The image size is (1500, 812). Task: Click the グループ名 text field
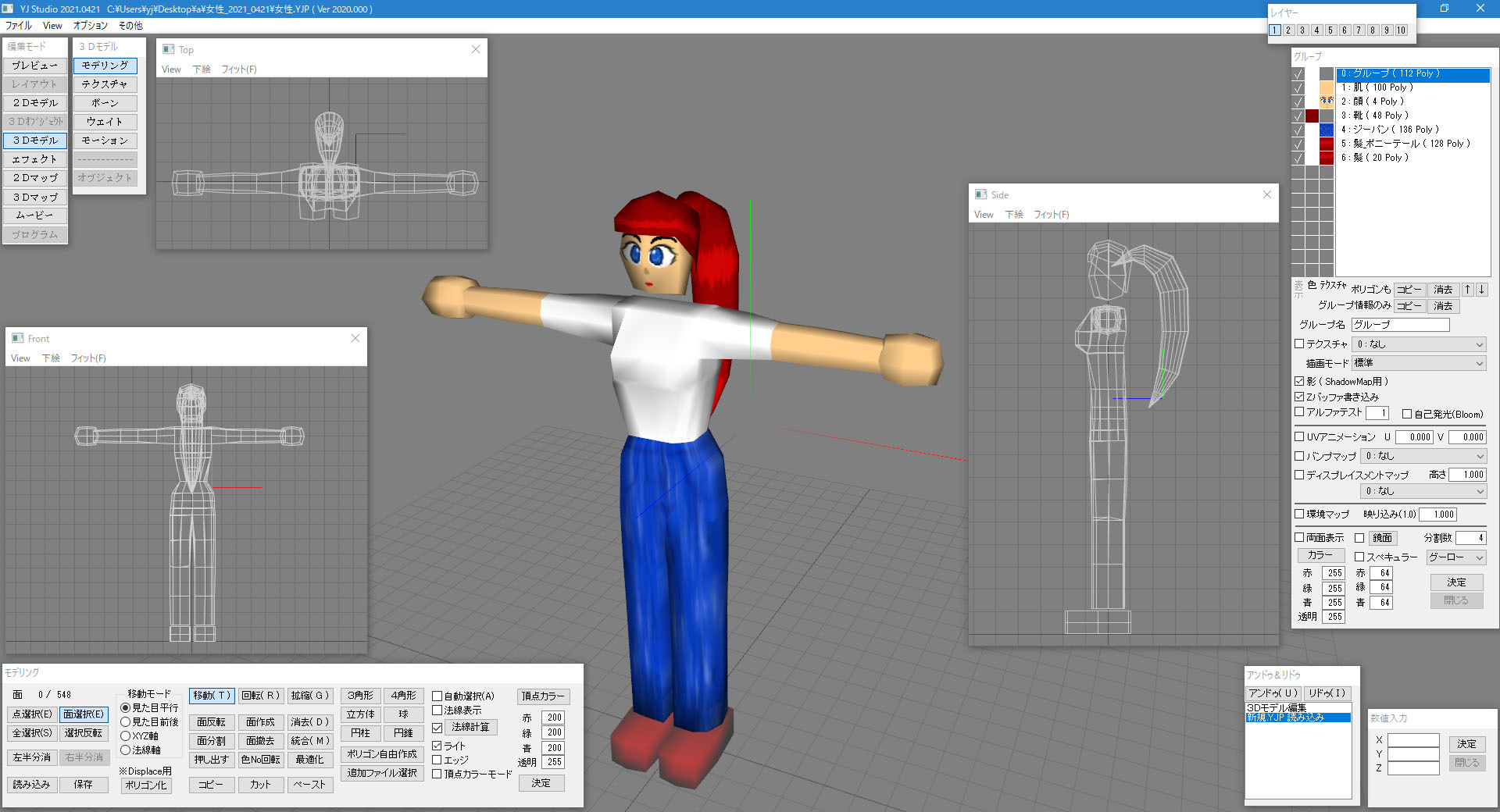[1401, 325]
